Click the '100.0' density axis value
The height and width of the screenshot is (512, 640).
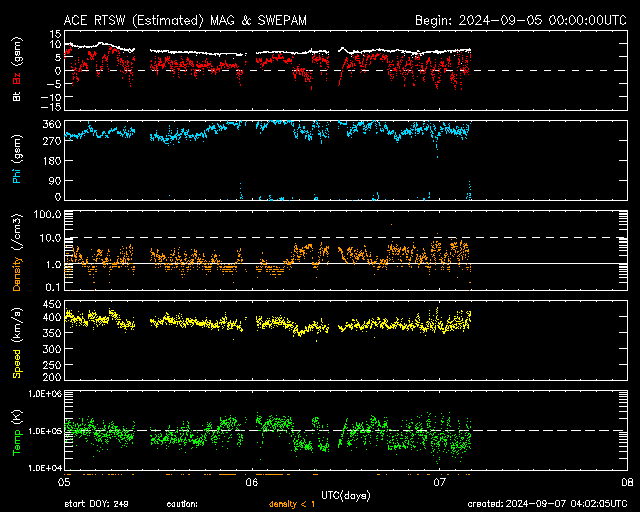pos(47,214)
